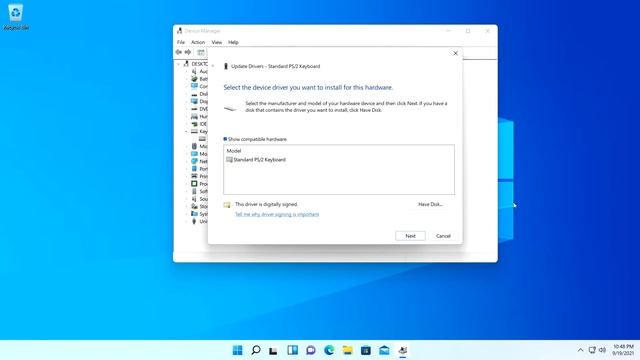
Task: Open the Recycle Bin on desktop
Action: tap(16, 17)
